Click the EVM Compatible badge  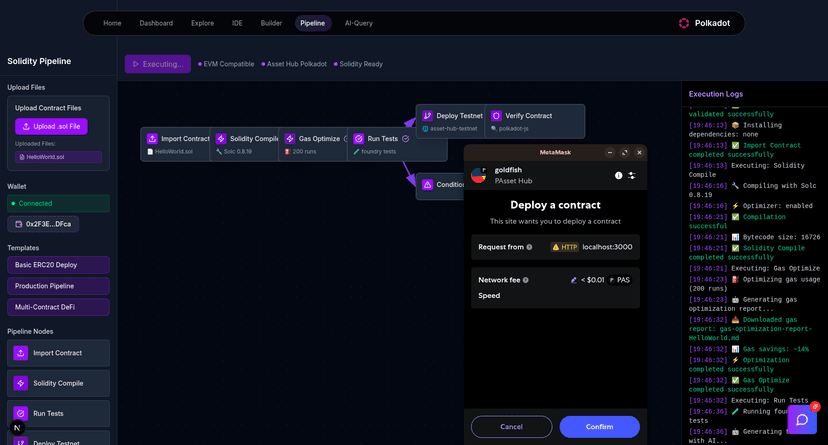pos(226,64)
